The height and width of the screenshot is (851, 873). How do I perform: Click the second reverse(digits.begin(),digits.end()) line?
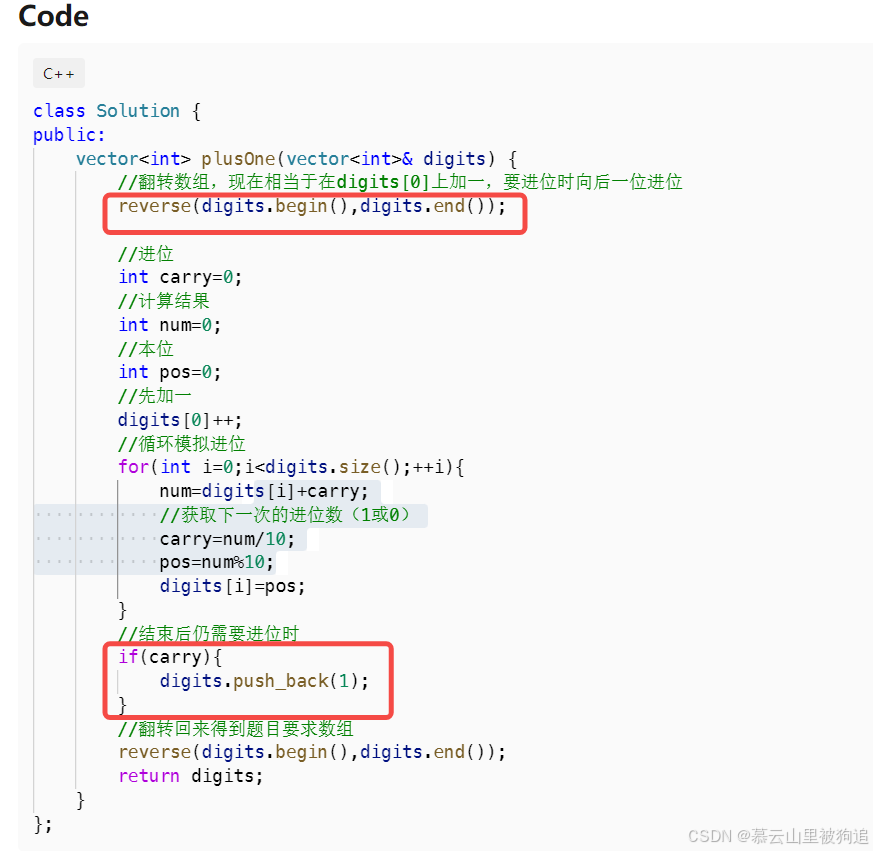[312, 752]
